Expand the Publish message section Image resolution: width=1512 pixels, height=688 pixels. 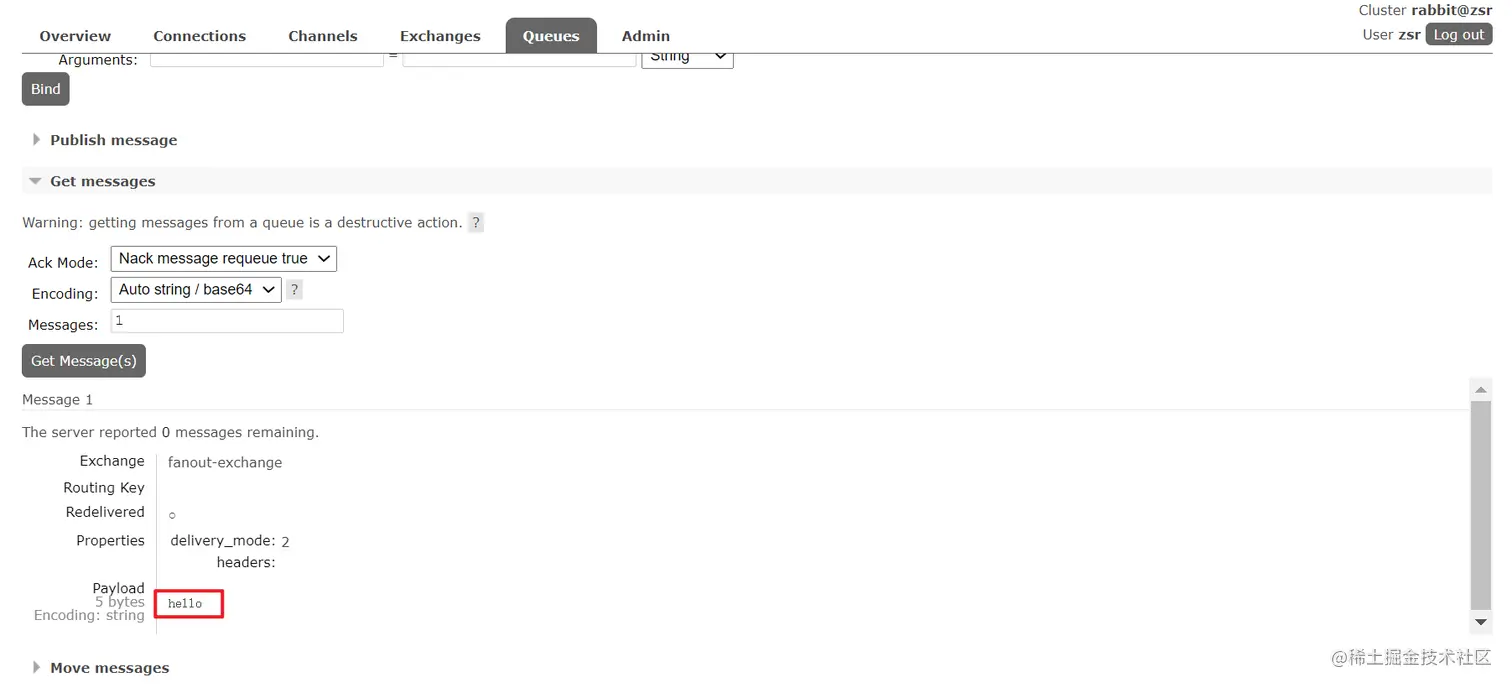(113, 140)
